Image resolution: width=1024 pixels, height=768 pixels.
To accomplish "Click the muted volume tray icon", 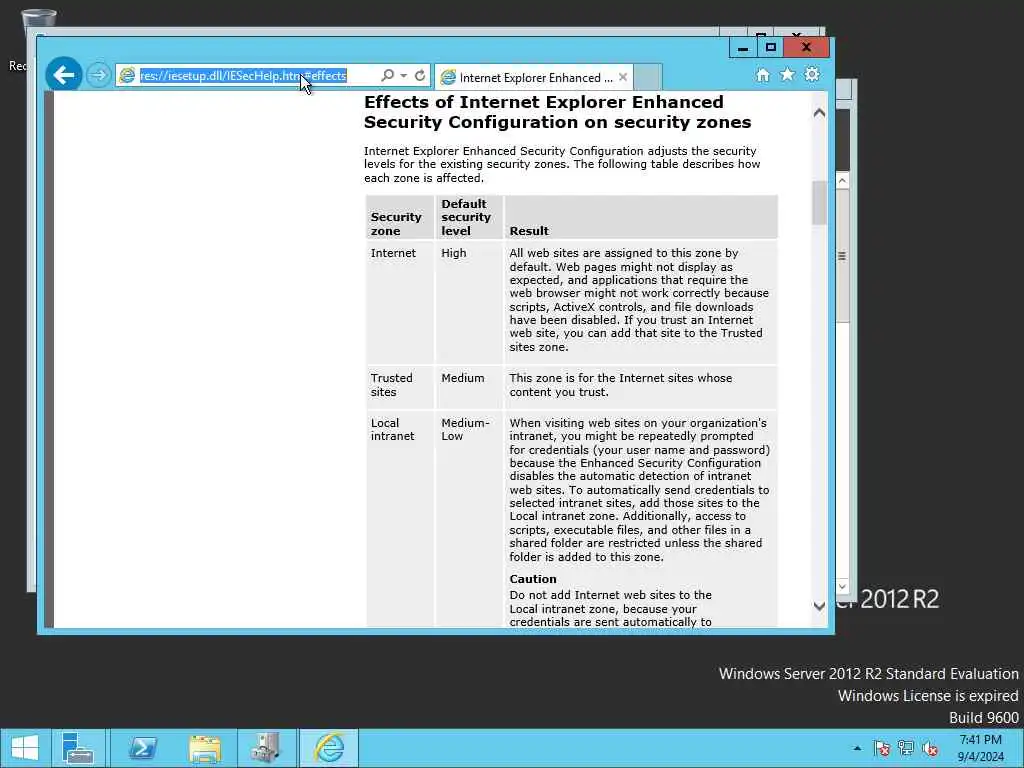I will [x=930, y=748].
